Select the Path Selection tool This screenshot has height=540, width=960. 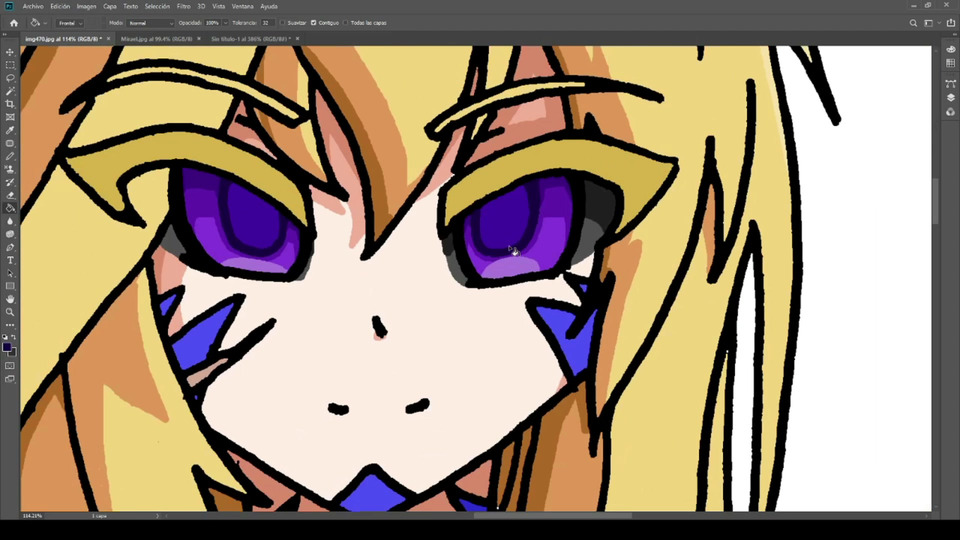click(10, 273)
